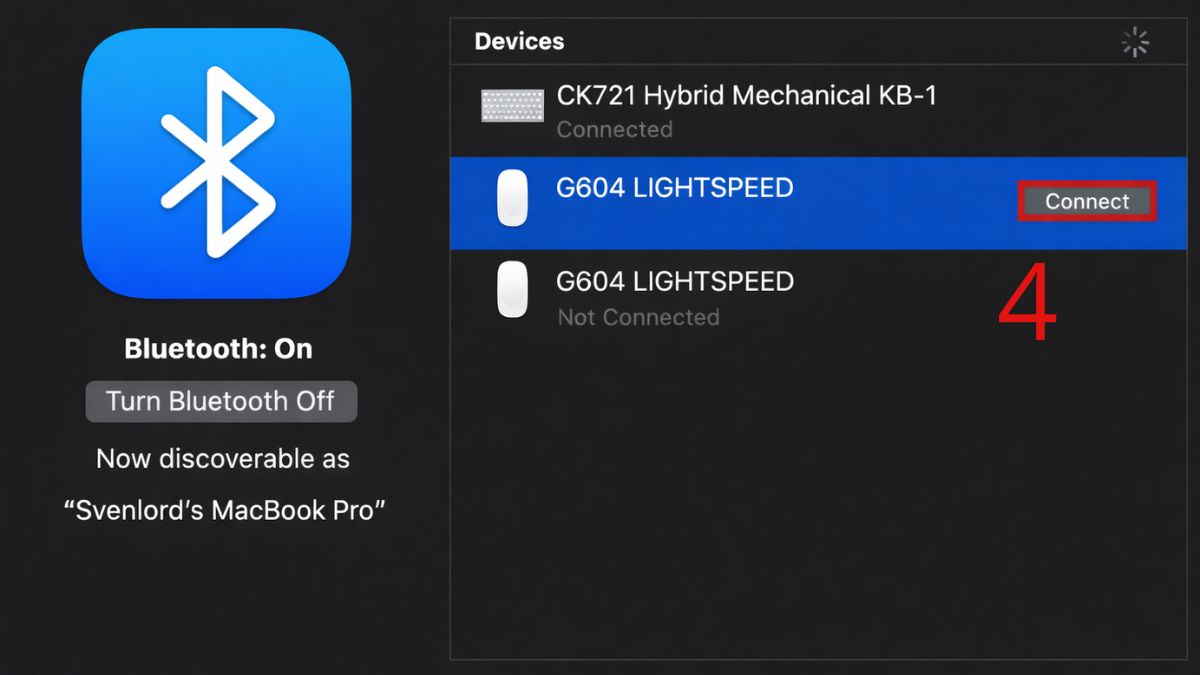Click the scanning spinner in the Devices header
The image size is (1200, 675).
(x=1135, y=42)
